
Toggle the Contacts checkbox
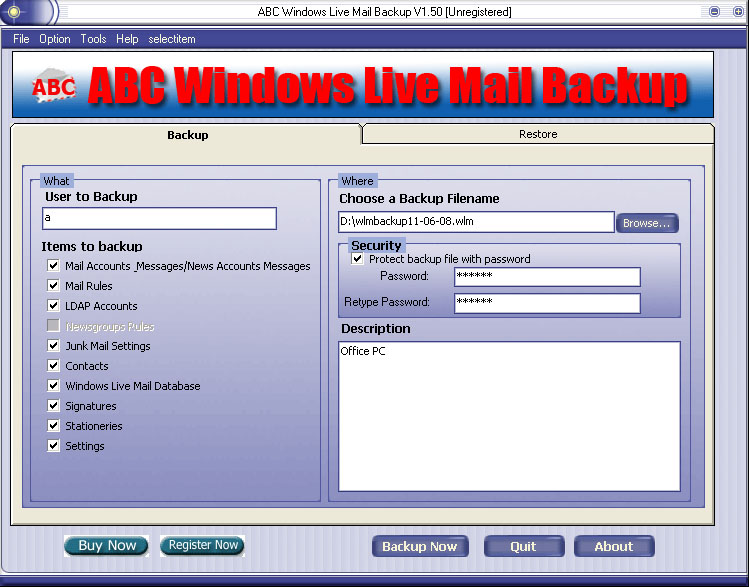click(x=53, y=366)
